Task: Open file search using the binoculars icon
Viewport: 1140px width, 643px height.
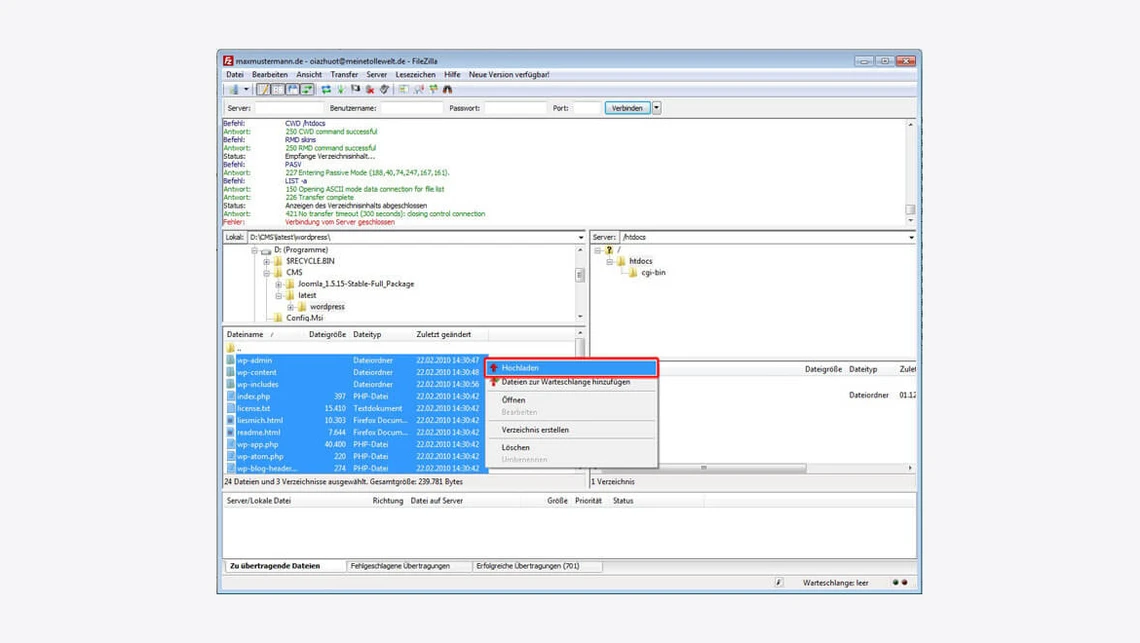Action: [x=446, y=89]
